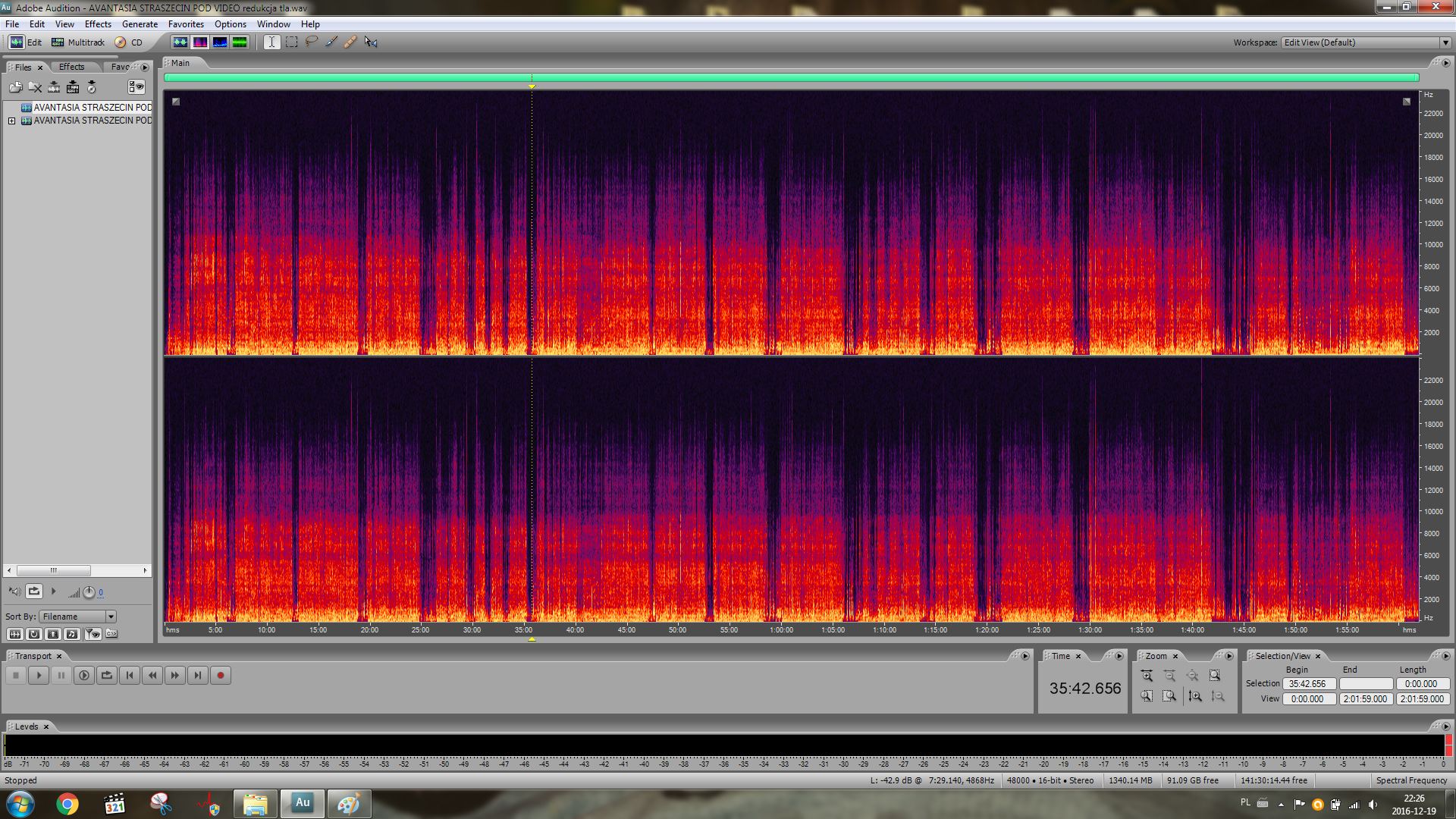Toggle Show Options in Files panel

[136, 87]
